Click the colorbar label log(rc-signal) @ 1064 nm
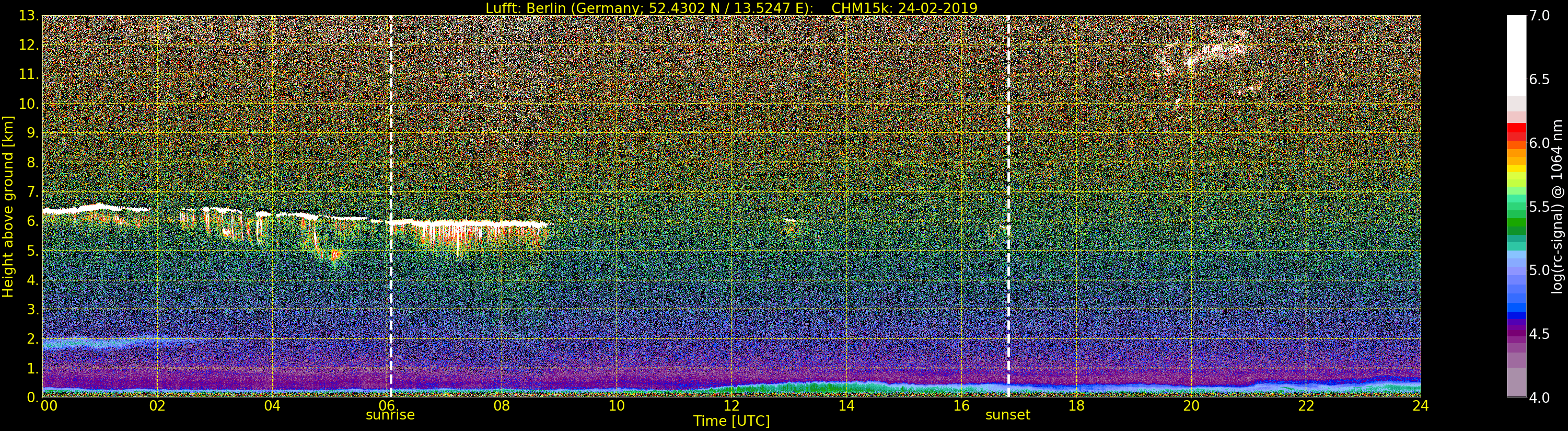Screen dimensions: 1568x431 [x=1558, y=206]
